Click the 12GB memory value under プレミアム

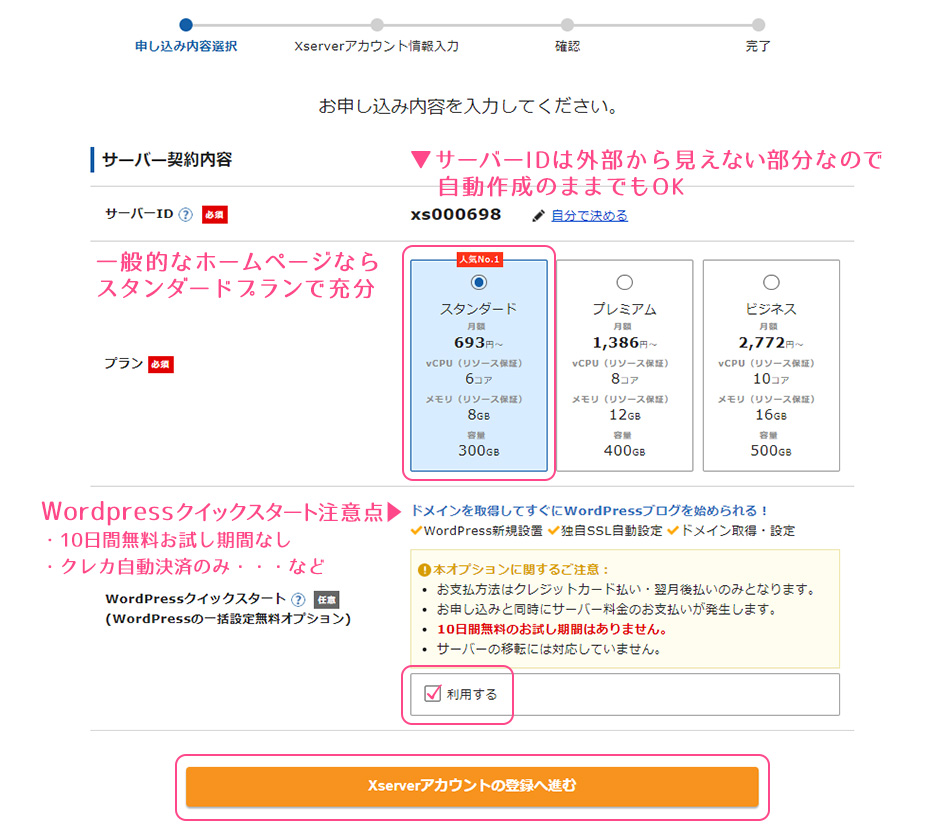(x=624, y=415)
